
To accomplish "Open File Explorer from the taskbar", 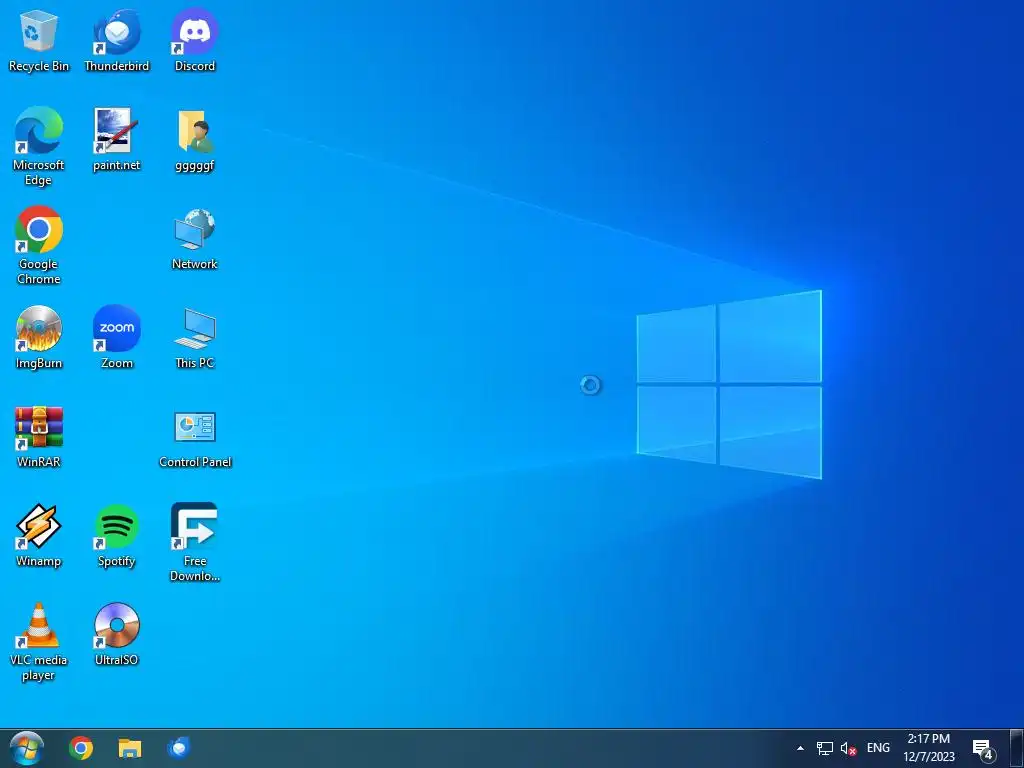I will click(129, 748).
